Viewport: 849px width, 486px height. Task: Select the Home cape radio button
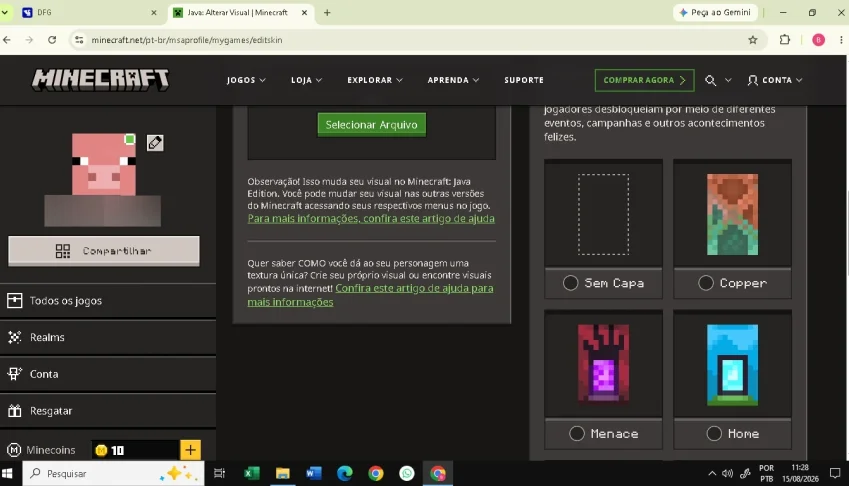coord(714,434)
